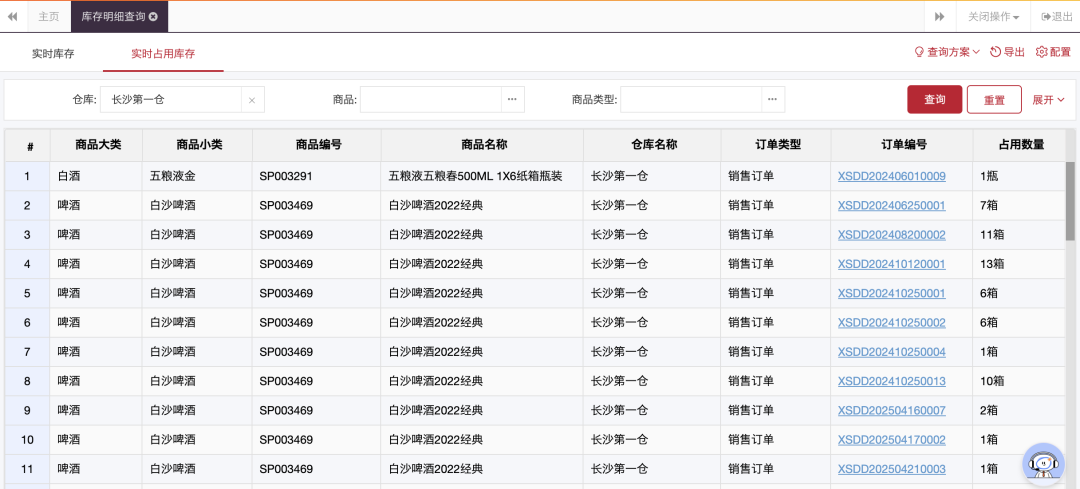Click the 商品大类 column header

coord(96,145)
